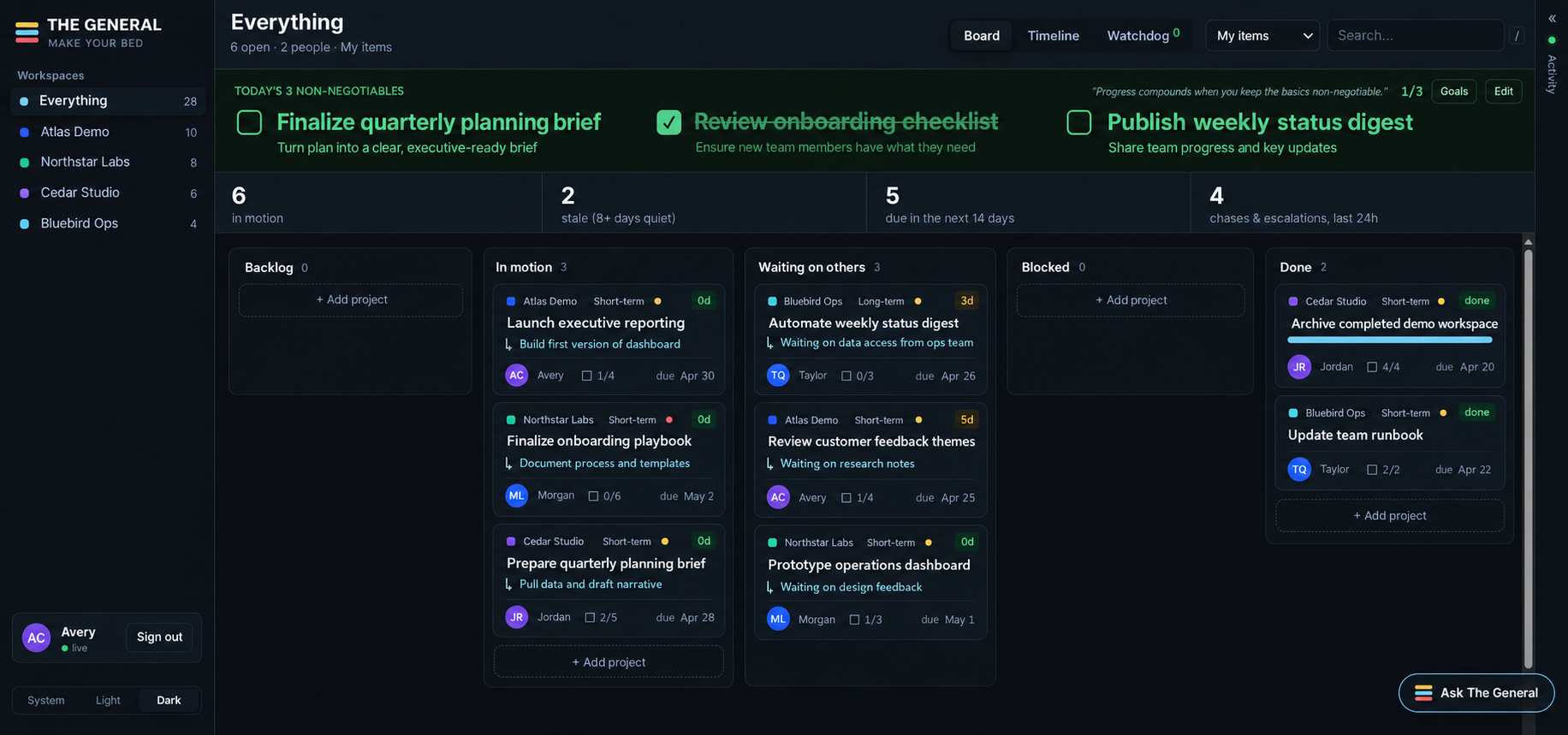The width and height of the screenshot is (1568, 735).
Task: Click checklist icon 4/4 on Archive completed demo workspace
Action: pos(1372,367)
